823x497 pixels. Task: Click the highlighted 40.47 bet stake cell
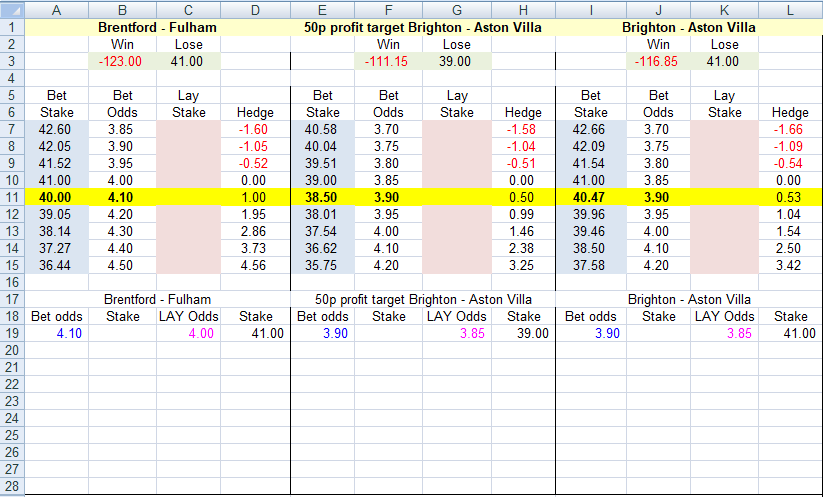click(591, 198)
